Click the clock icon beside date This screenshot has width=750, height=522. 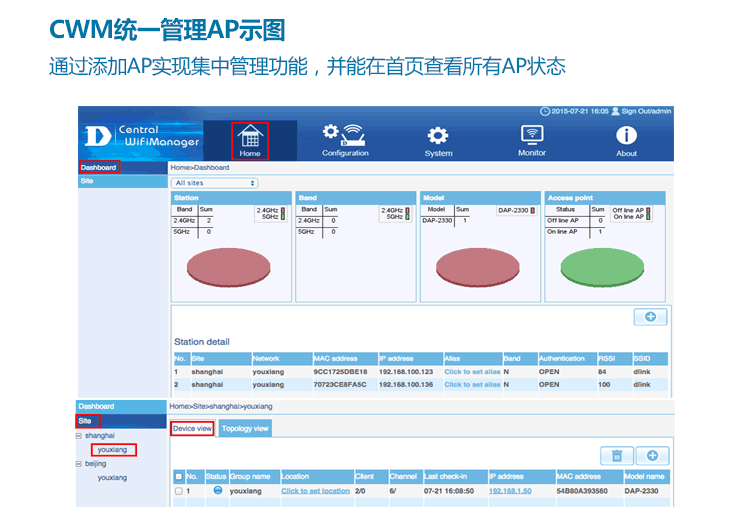coord(545,111)
